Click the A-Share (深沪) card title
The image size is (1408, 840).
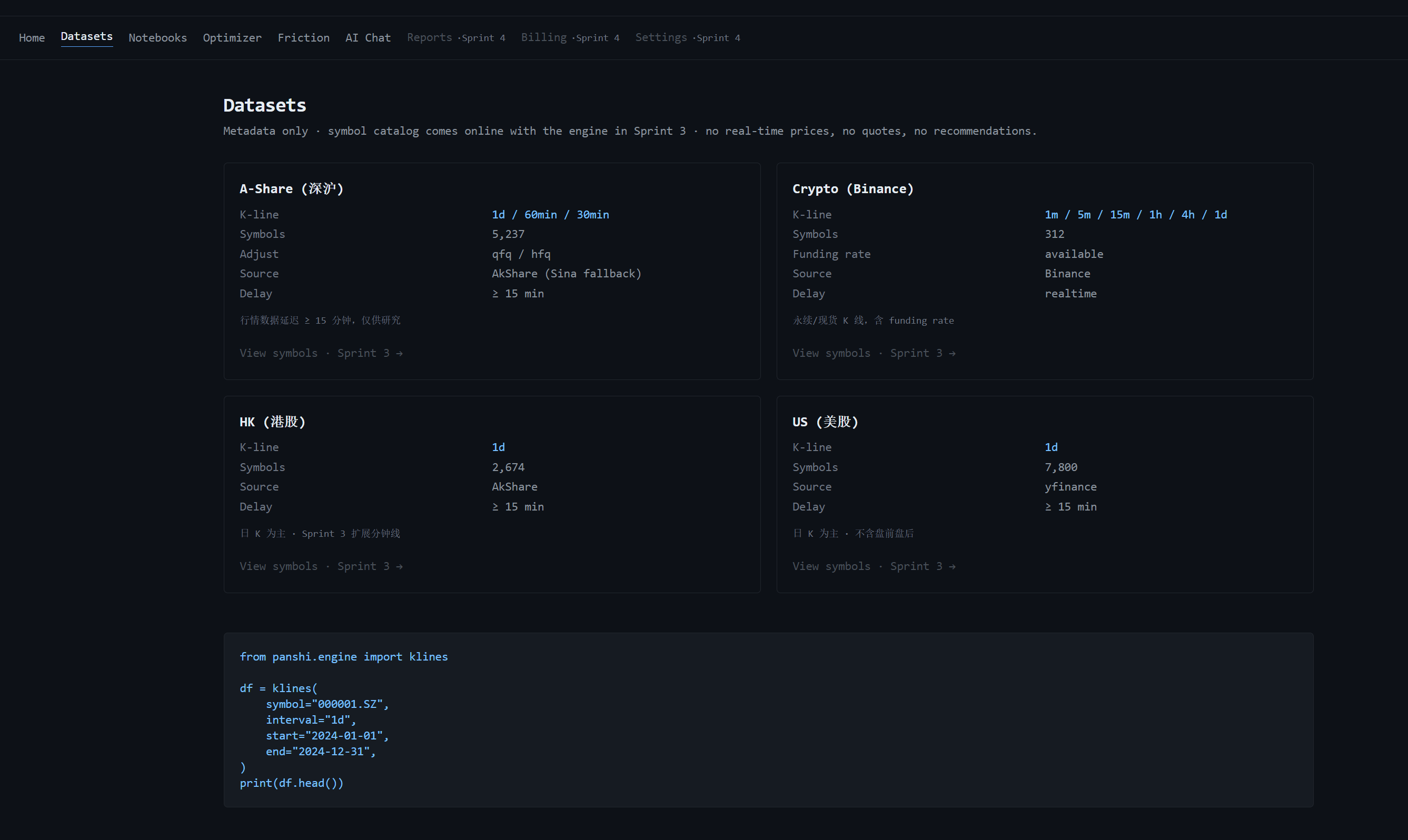tap(292, 189)
